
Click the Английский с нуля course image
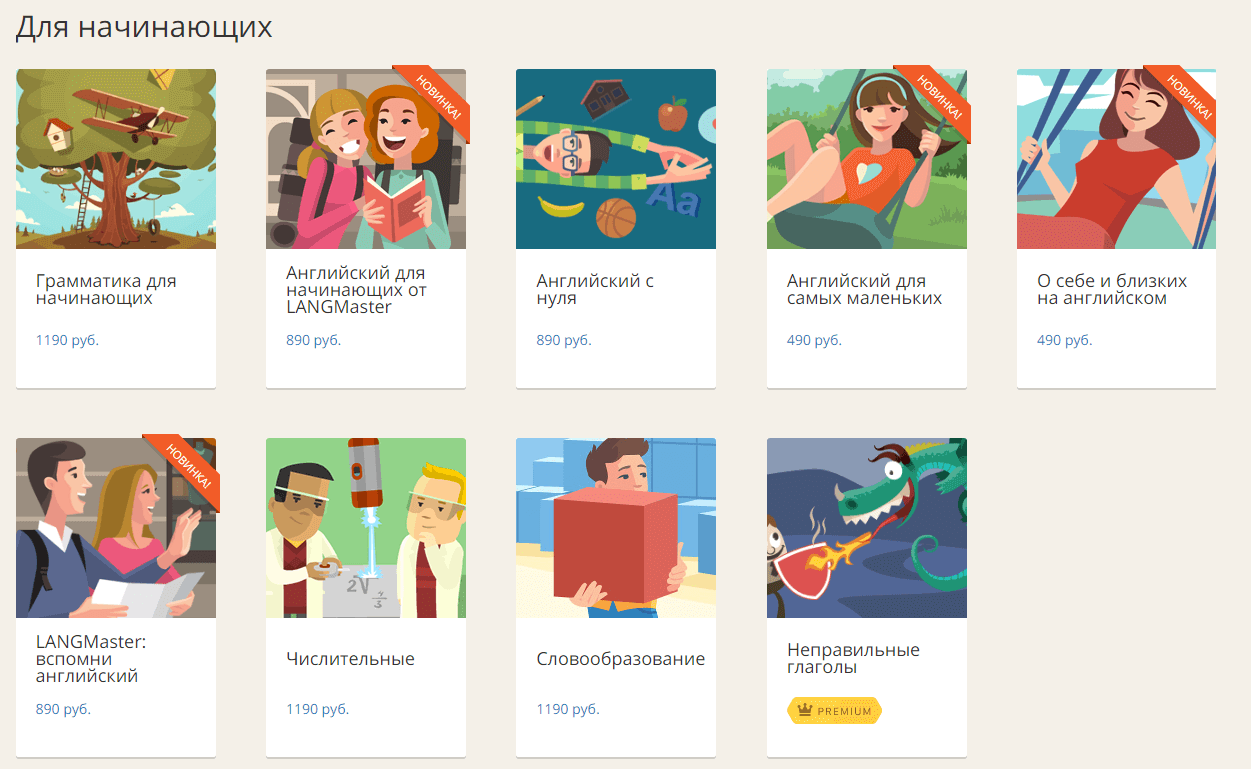(616, 159)
